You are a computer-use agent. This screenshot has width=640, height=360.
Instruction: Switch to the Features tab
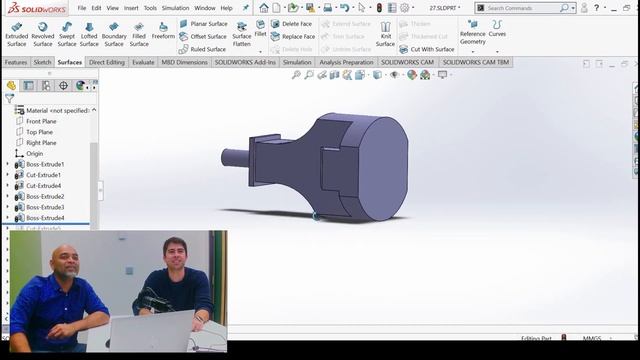click(16, 62)
